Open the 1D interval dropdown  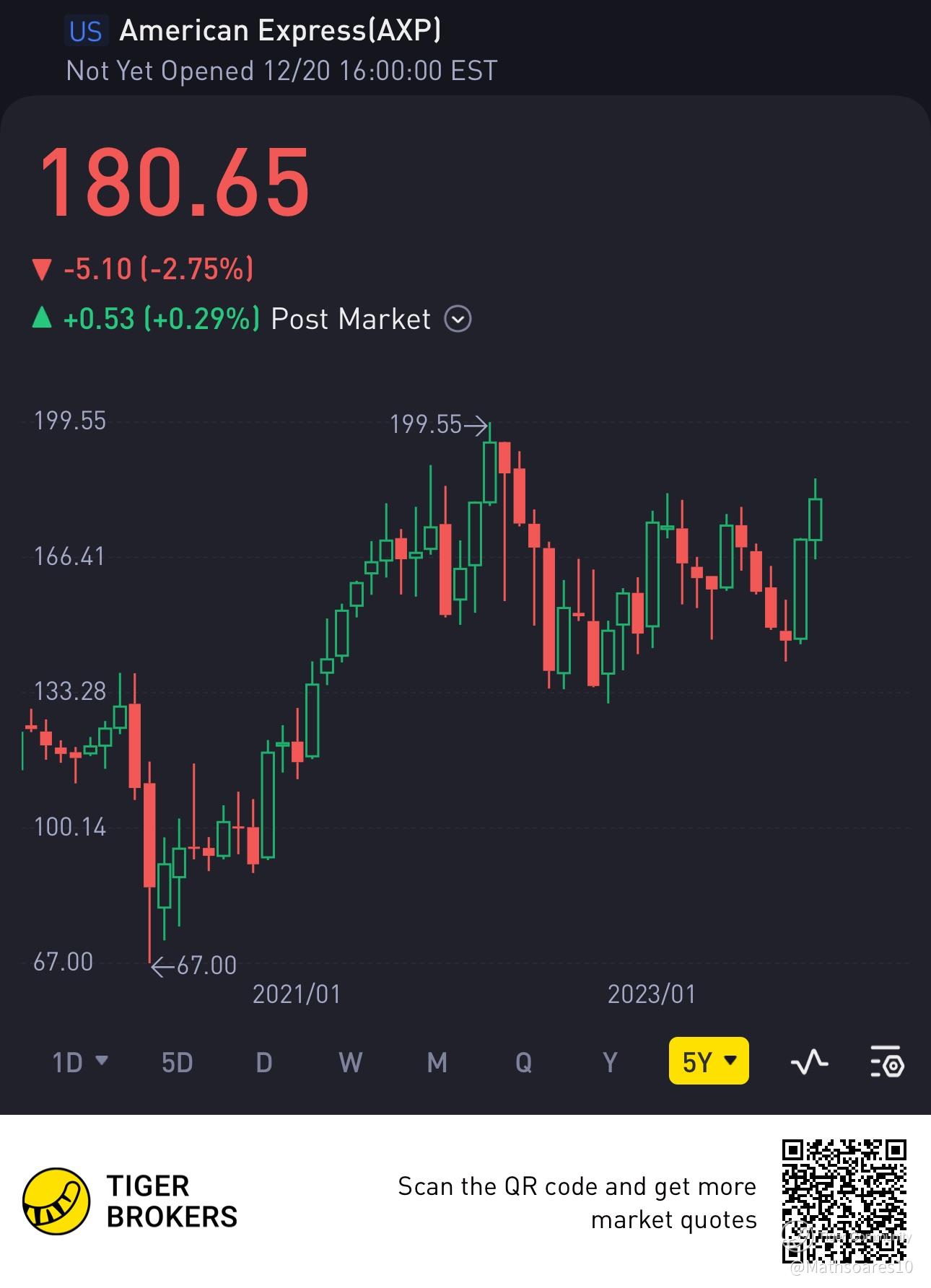[x=80, y=1062]
